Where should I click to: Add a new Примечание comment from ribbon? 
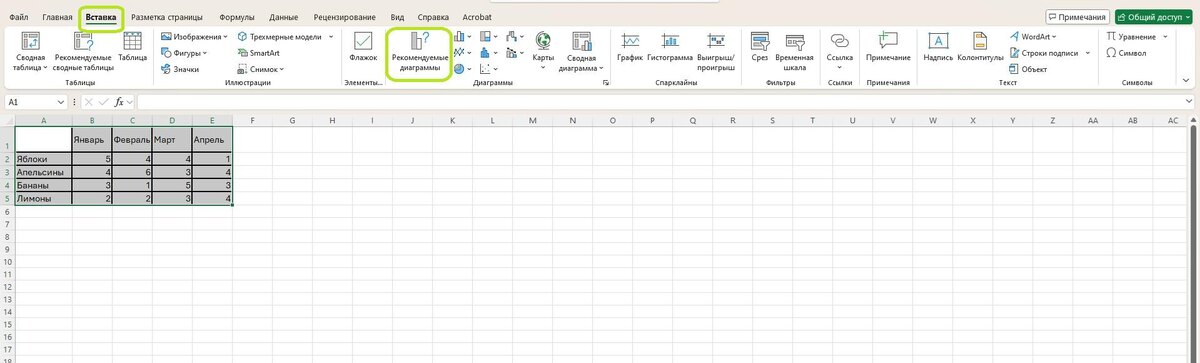[x=888, y=48]
